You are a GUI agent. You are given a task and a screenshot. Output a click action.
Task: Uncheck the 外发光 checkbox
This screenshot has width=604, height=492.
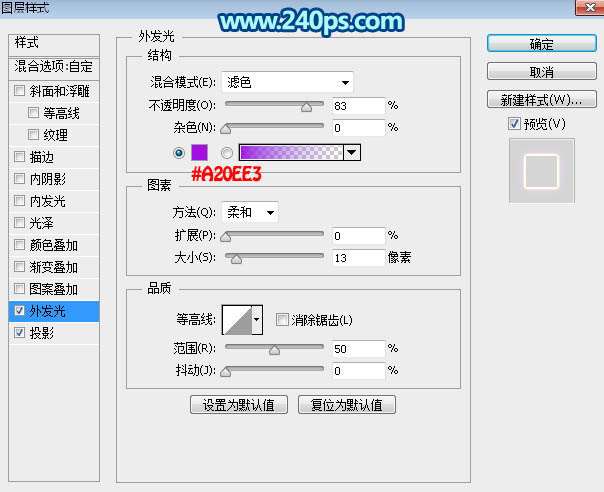(x=19, y=311)
